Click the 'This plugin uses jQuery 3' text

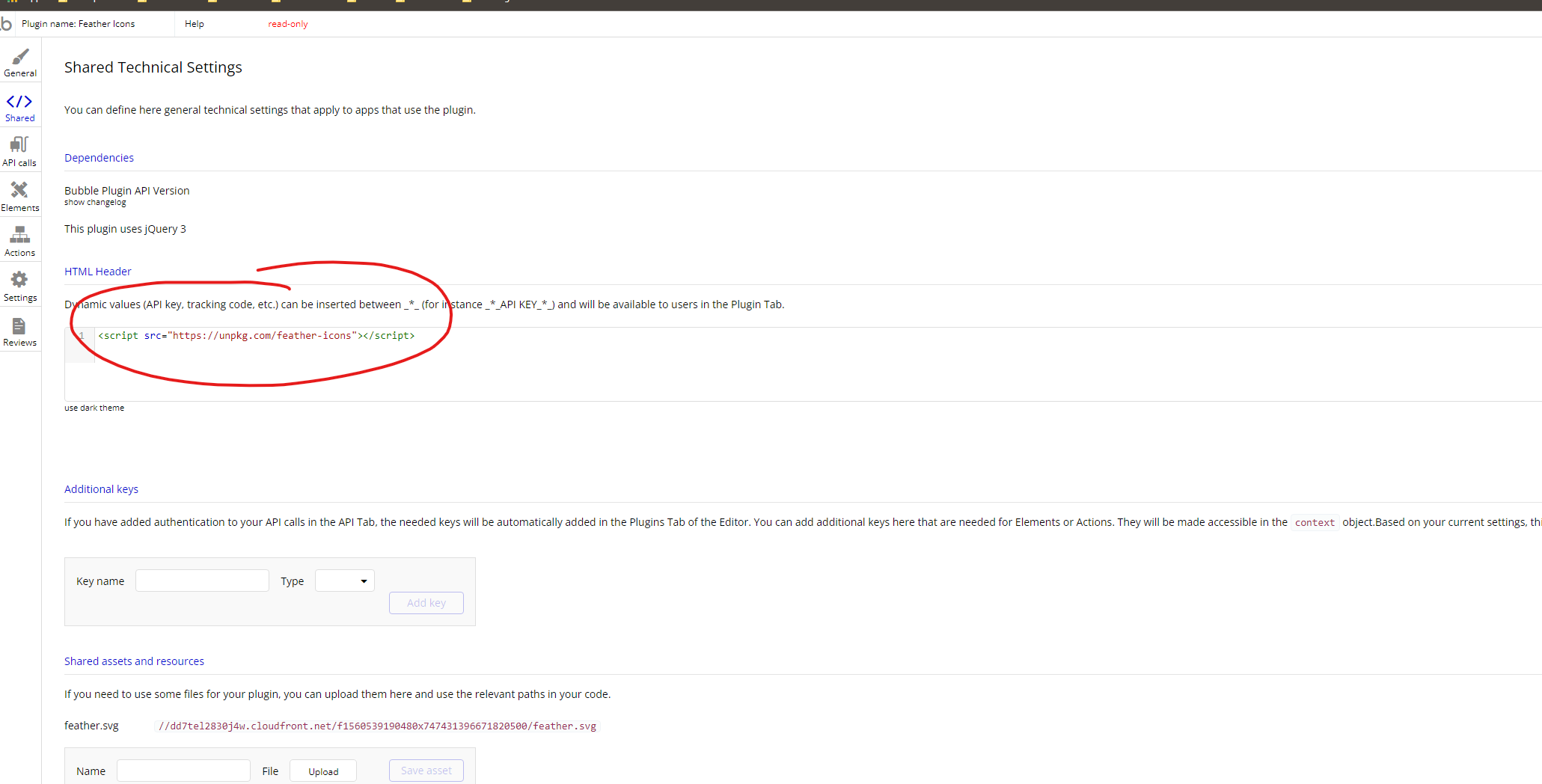[125, 229]
